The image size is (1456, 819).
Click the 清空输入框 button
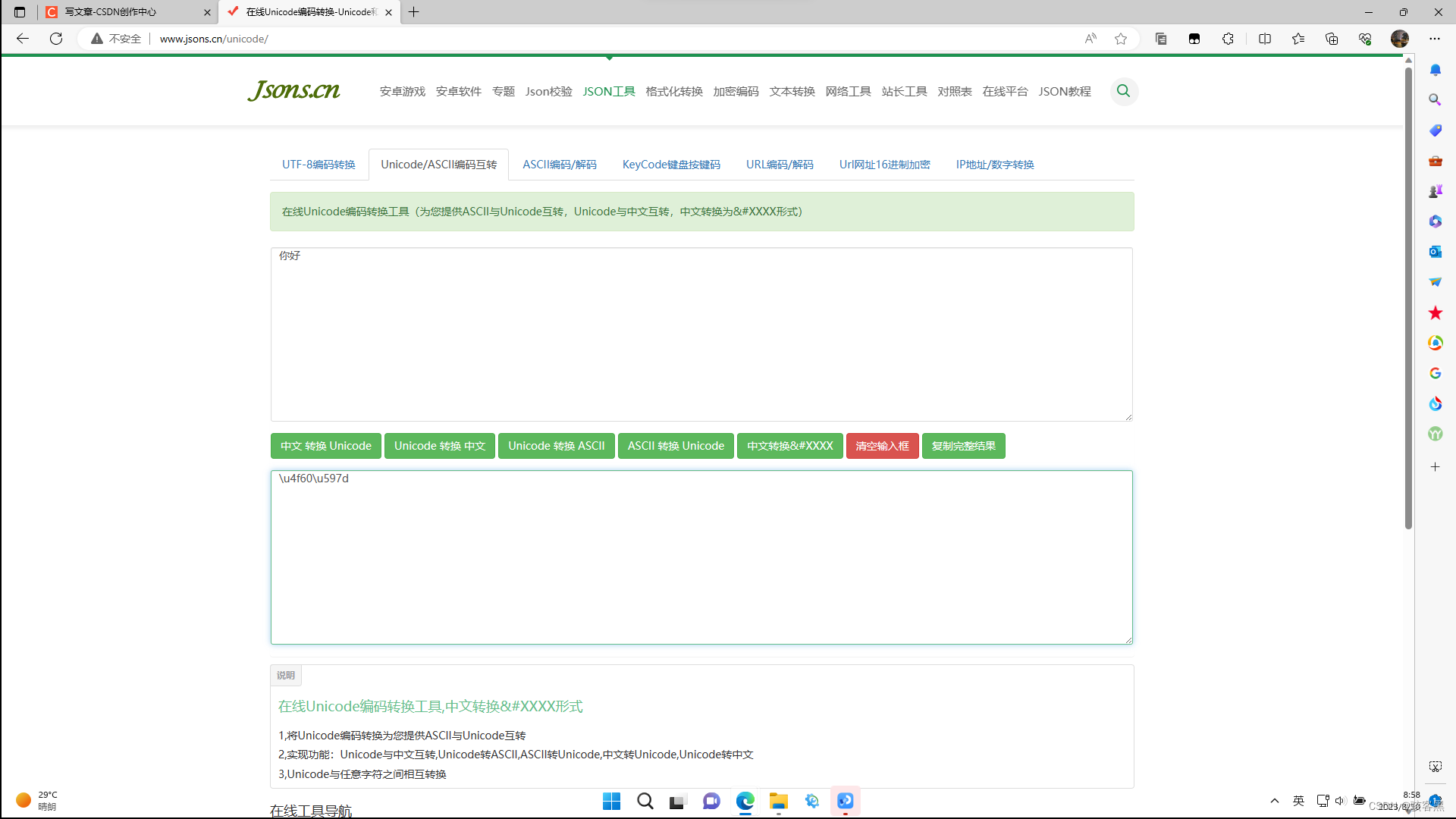pos(882,446)
